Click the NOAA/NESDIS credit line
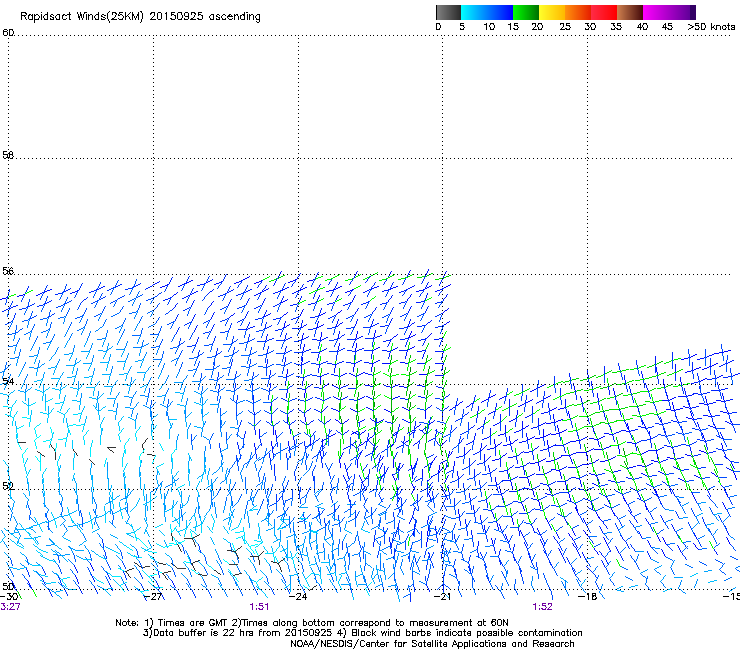The height and width of the screenshot is (650, 740). tap(432, 644)
